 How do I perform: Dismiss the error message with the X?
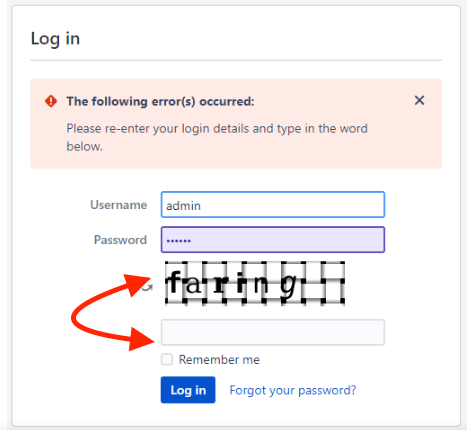click(x=419, y=100)
